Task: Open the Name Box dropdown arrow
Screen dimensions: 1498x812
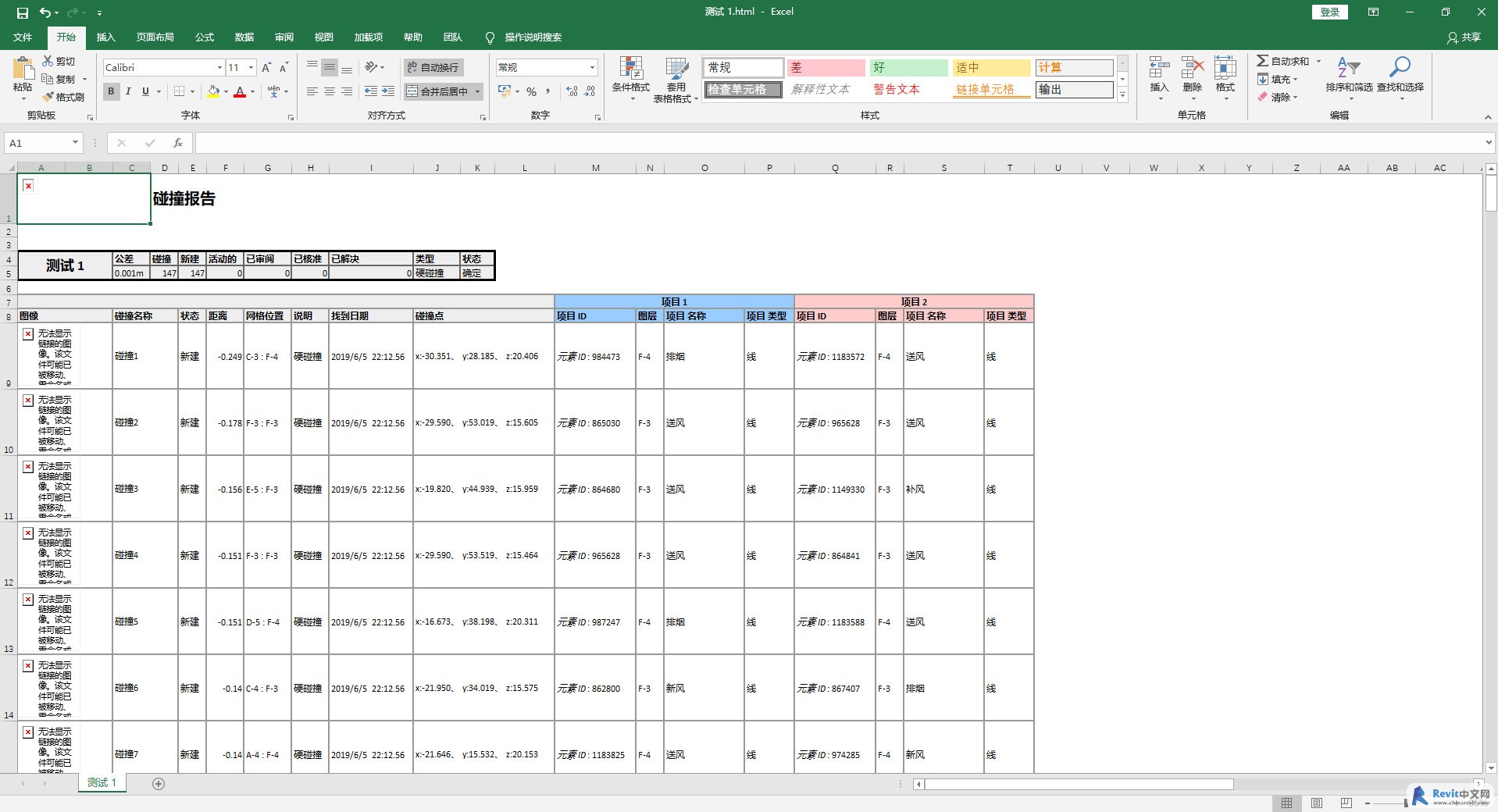Action: (75, 143)
